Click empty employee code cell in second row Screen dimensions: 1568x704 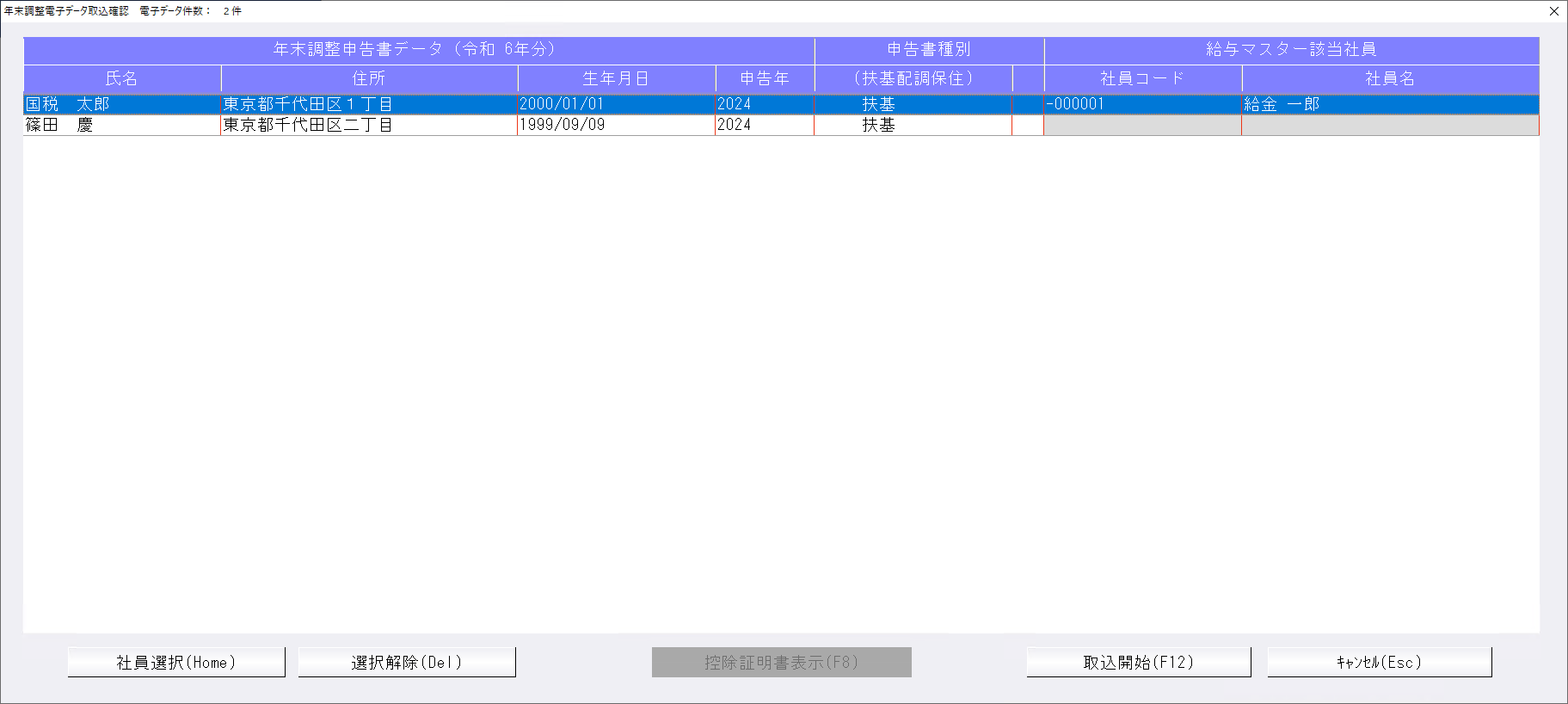(x=1142, y=126)
